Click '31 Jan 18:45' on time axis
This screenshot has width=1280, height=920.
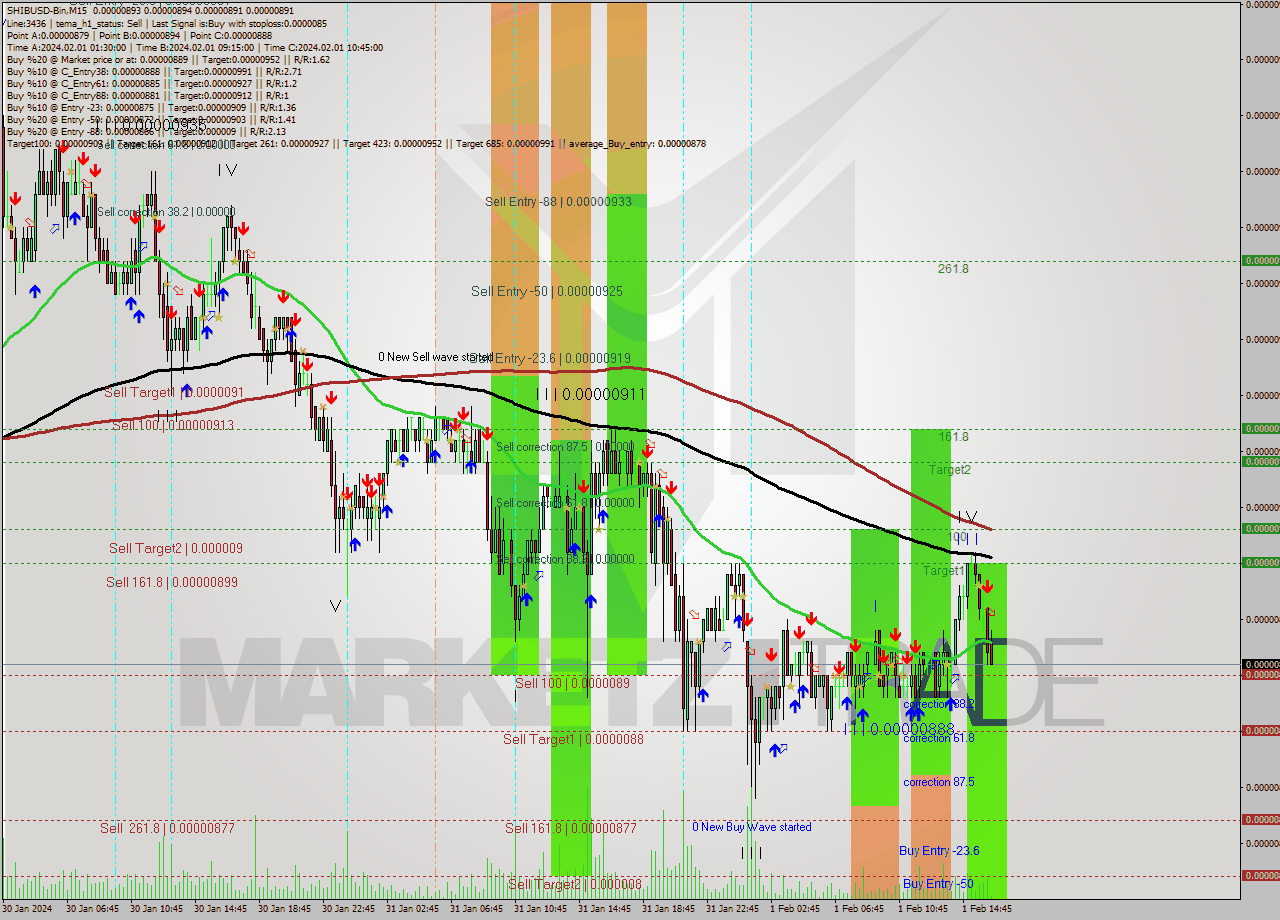point(667,909)
